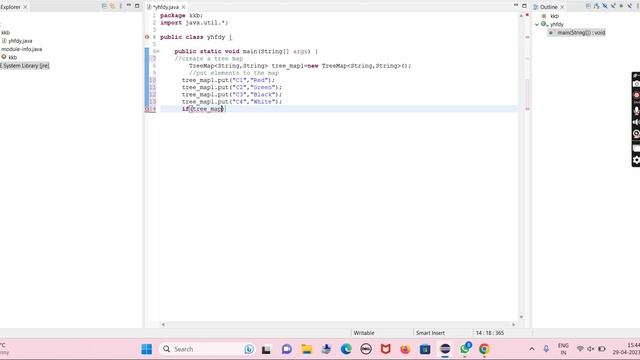640x360 pixels.
Task: Open Firefox on taskbar
Action: (405, 349)
